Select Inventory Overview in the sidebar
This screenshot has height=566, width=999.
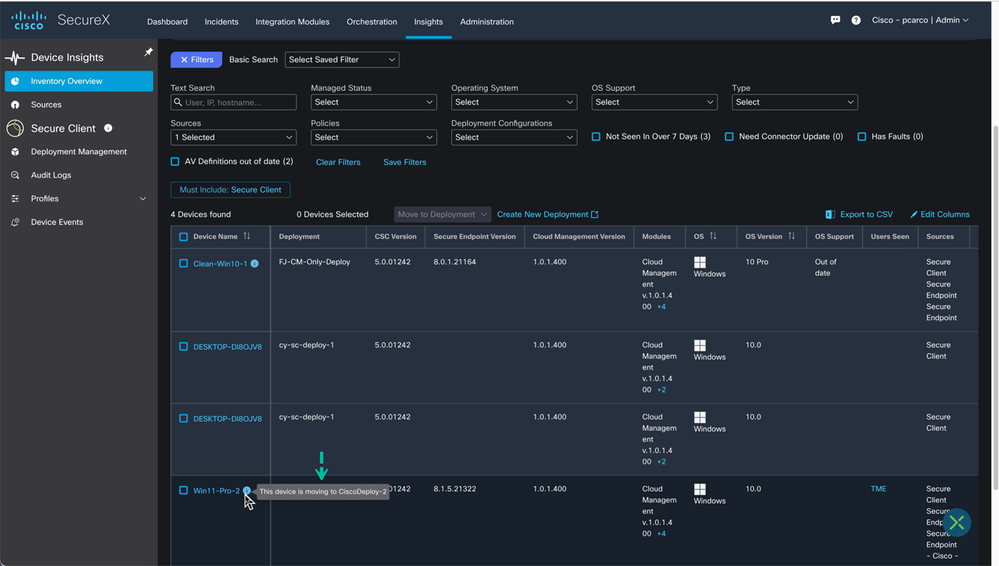79,82
